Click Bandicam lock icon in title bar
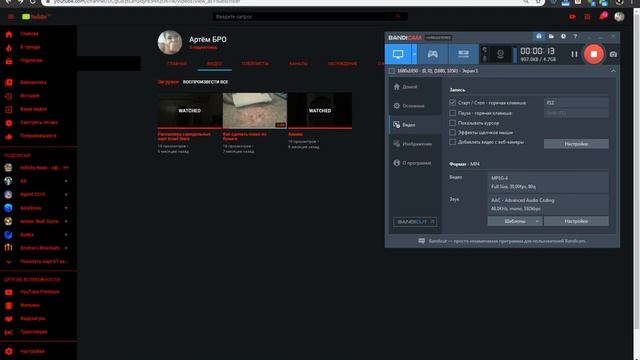Screen dimensions: 640x360 (539, 36)
